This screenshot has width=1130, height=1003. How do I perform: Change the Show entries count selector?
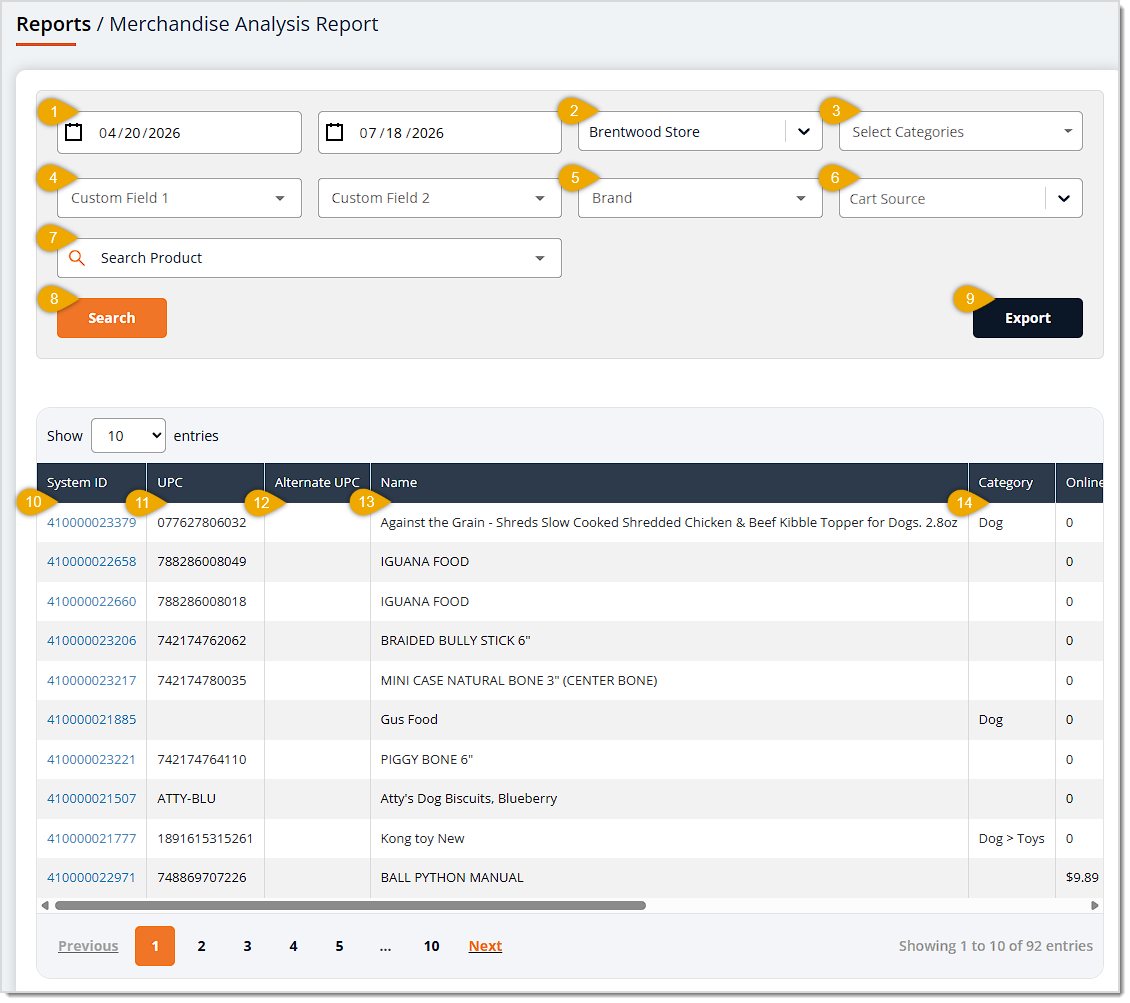tap(128, 436)
